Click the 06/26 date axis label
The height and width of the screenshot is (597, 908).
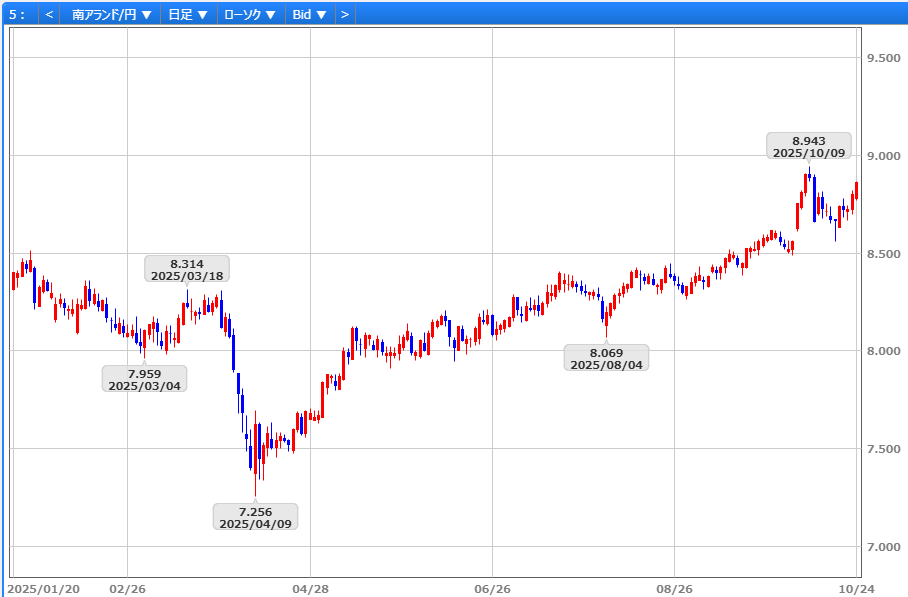point(492,589)
